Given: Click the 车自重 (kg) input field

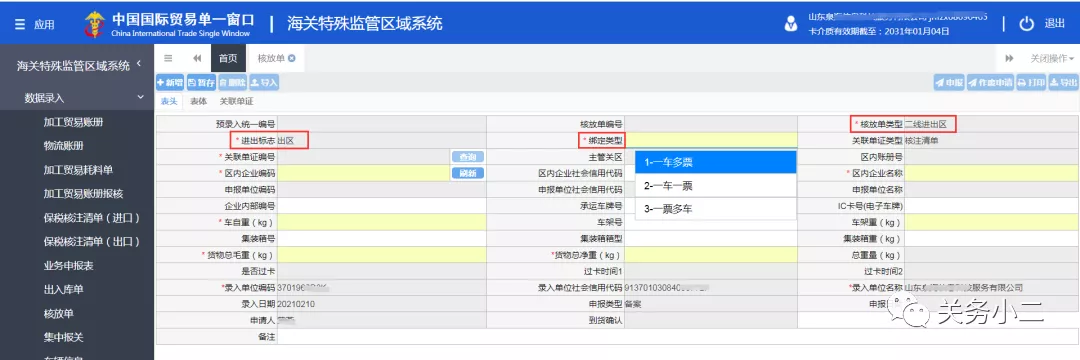Looking at the screenshot, I should point(382,222).
